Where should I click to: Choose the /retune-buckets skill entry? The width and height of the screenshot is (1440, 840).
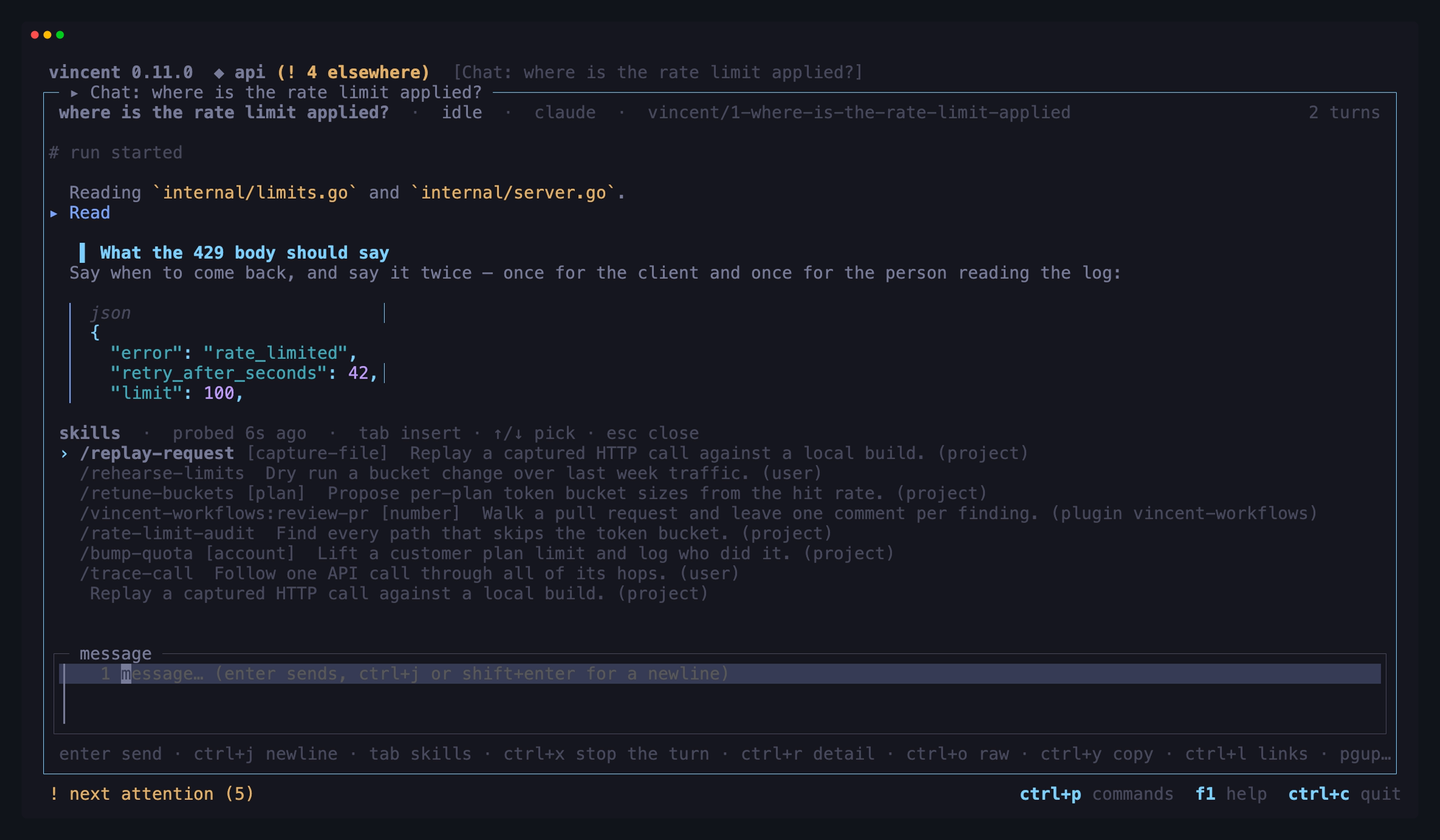click(x=533, y=493)
